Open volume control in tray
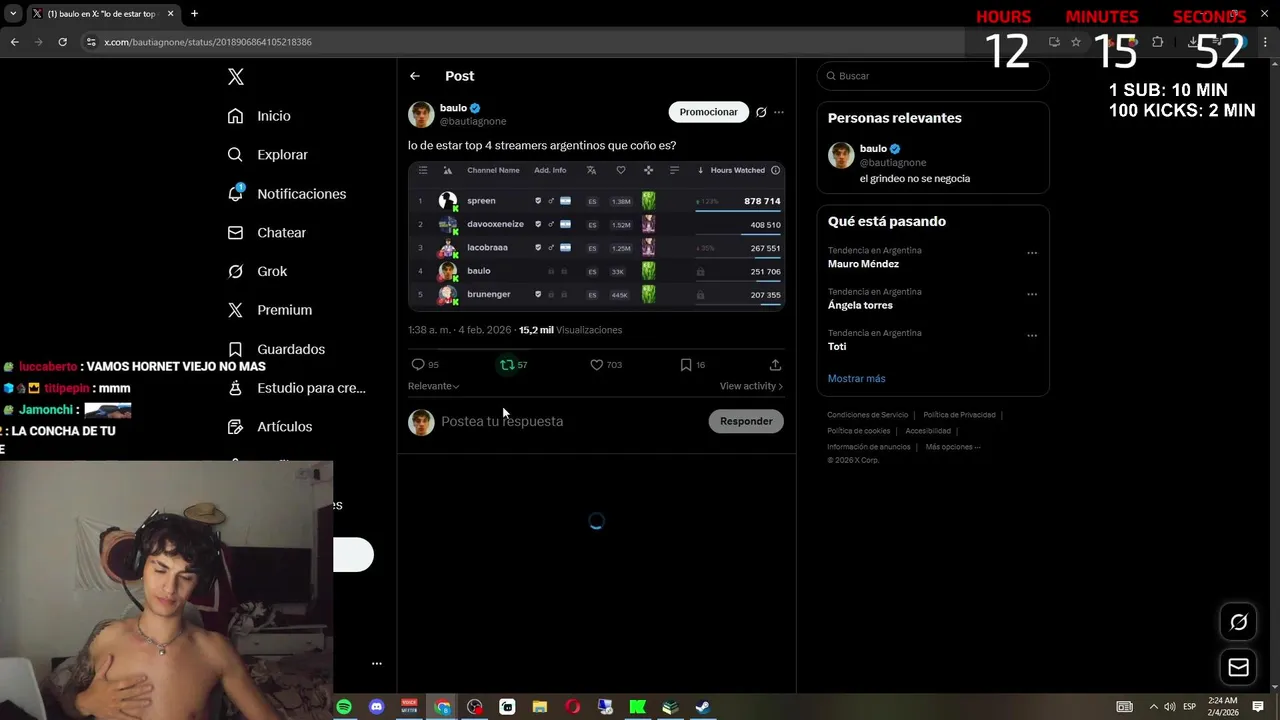Viewport: 1280px width, 720px height. pyautogui.click(x=1170, y=707)
